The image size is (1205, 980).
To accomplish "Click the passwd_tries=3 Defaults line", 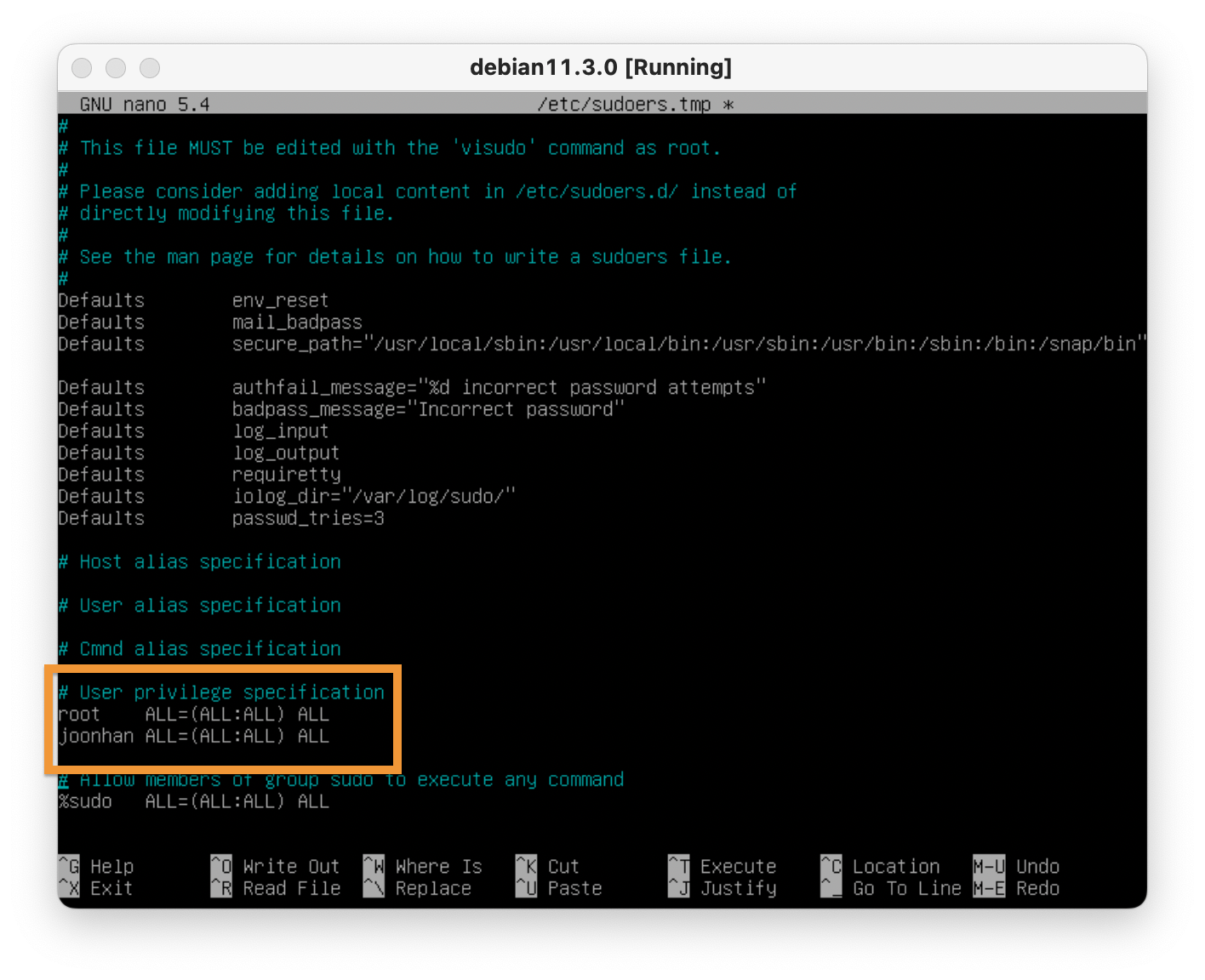I will [221, 518].
